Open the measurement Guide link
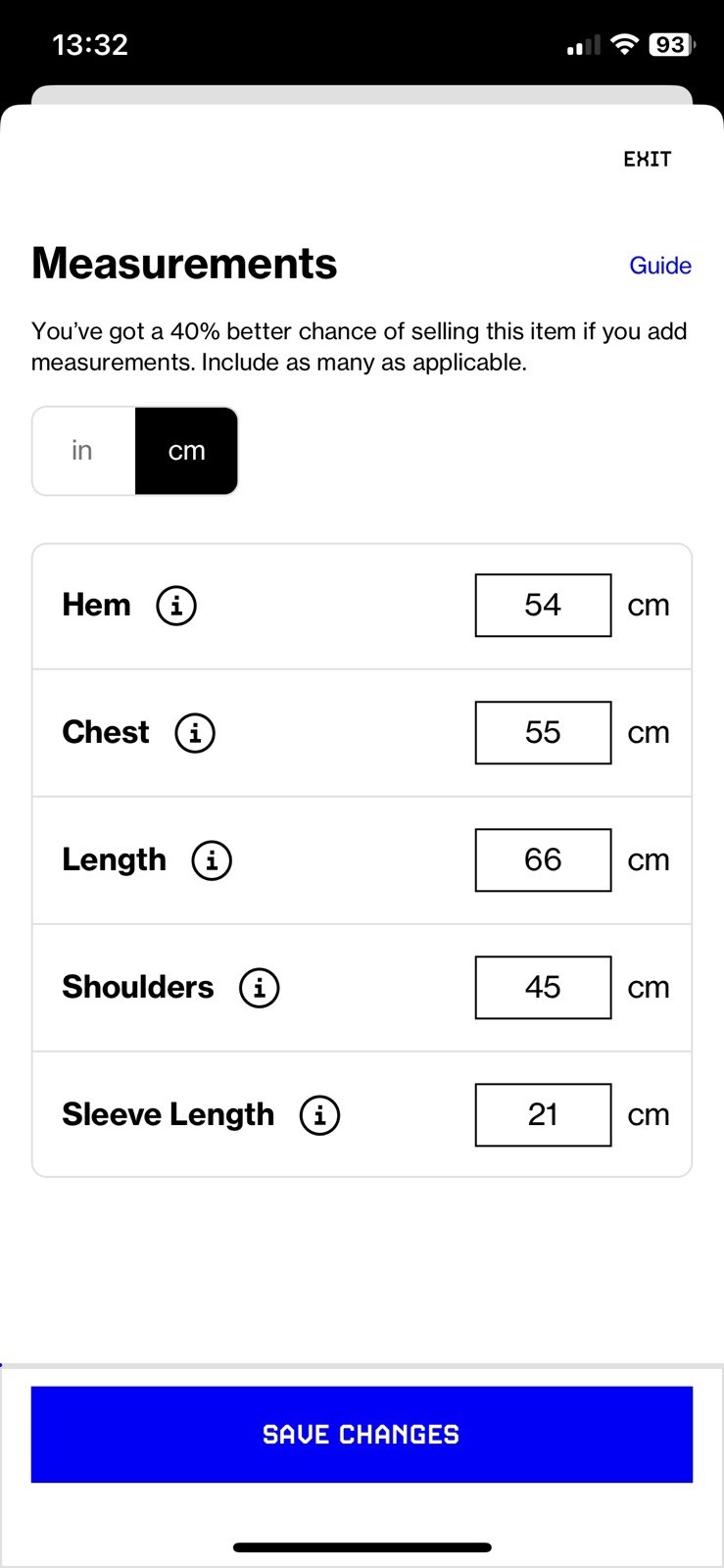Viewport: 724px width, 1568px height. (659, 266)
